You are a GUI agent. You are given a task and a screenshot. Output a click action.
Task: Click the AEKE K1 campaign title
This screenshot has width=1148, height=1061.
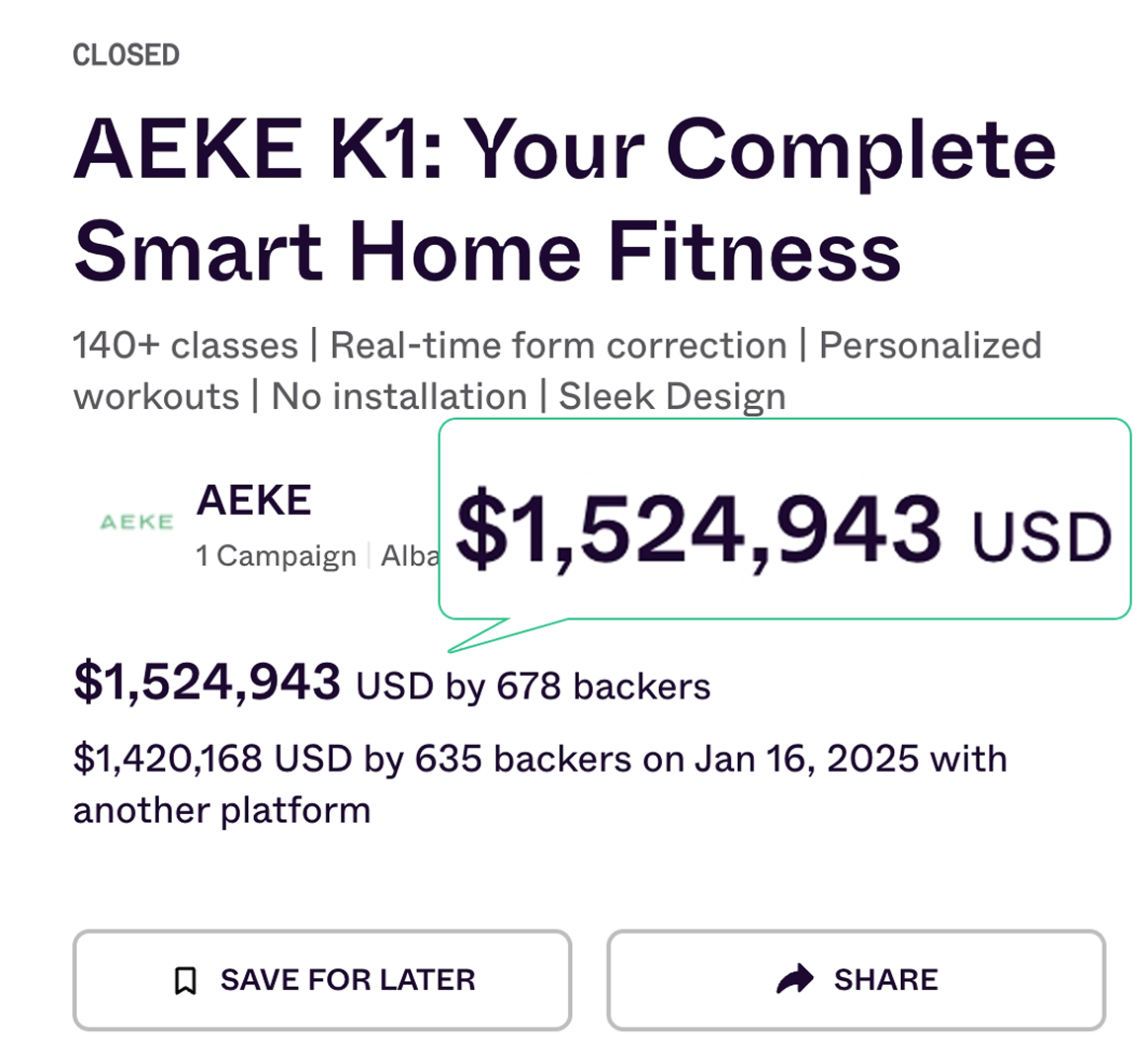pyautogui.click(x=564, y=200)
